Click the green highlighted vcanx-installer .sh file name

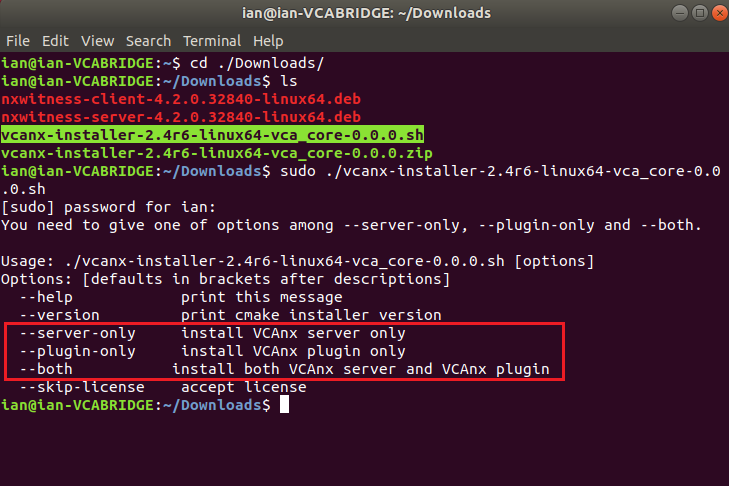click(213, 136)
